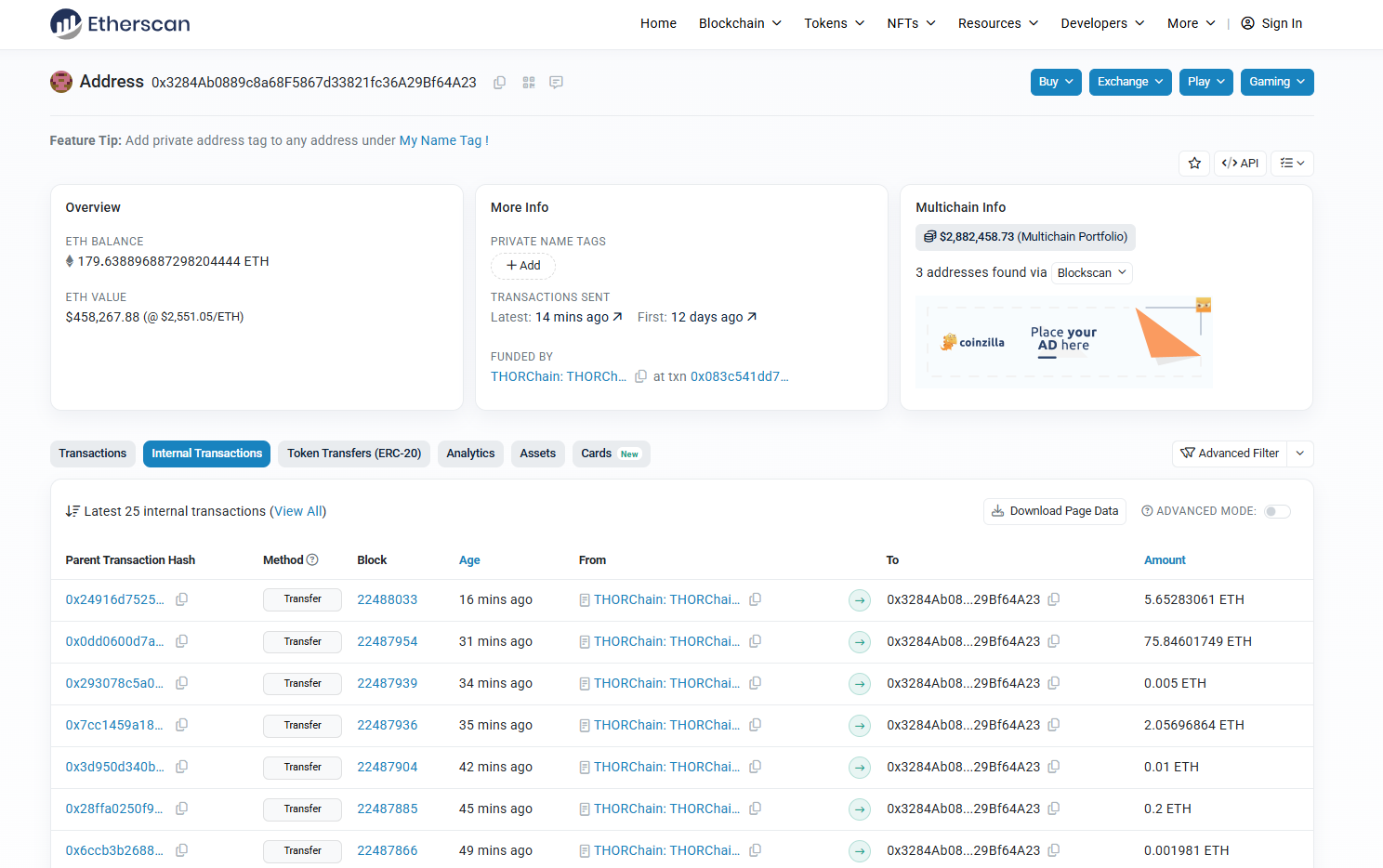This screenshot has height=868, width=1383.
Task: Copy the parent transaction hash 0x24916d7525...
Action: (x=181, y=599)
